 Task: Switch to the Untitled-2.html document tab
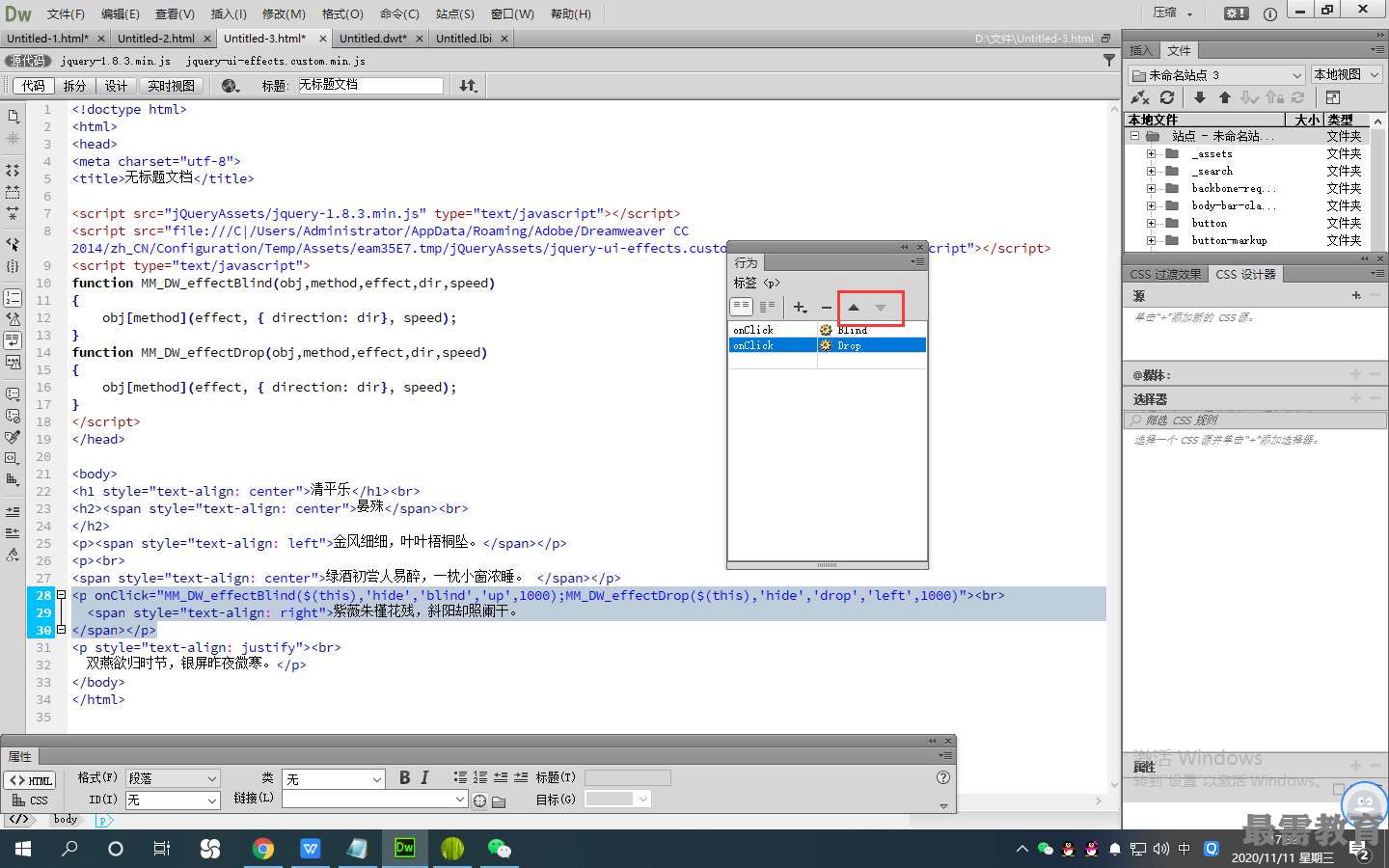(156, 39)
